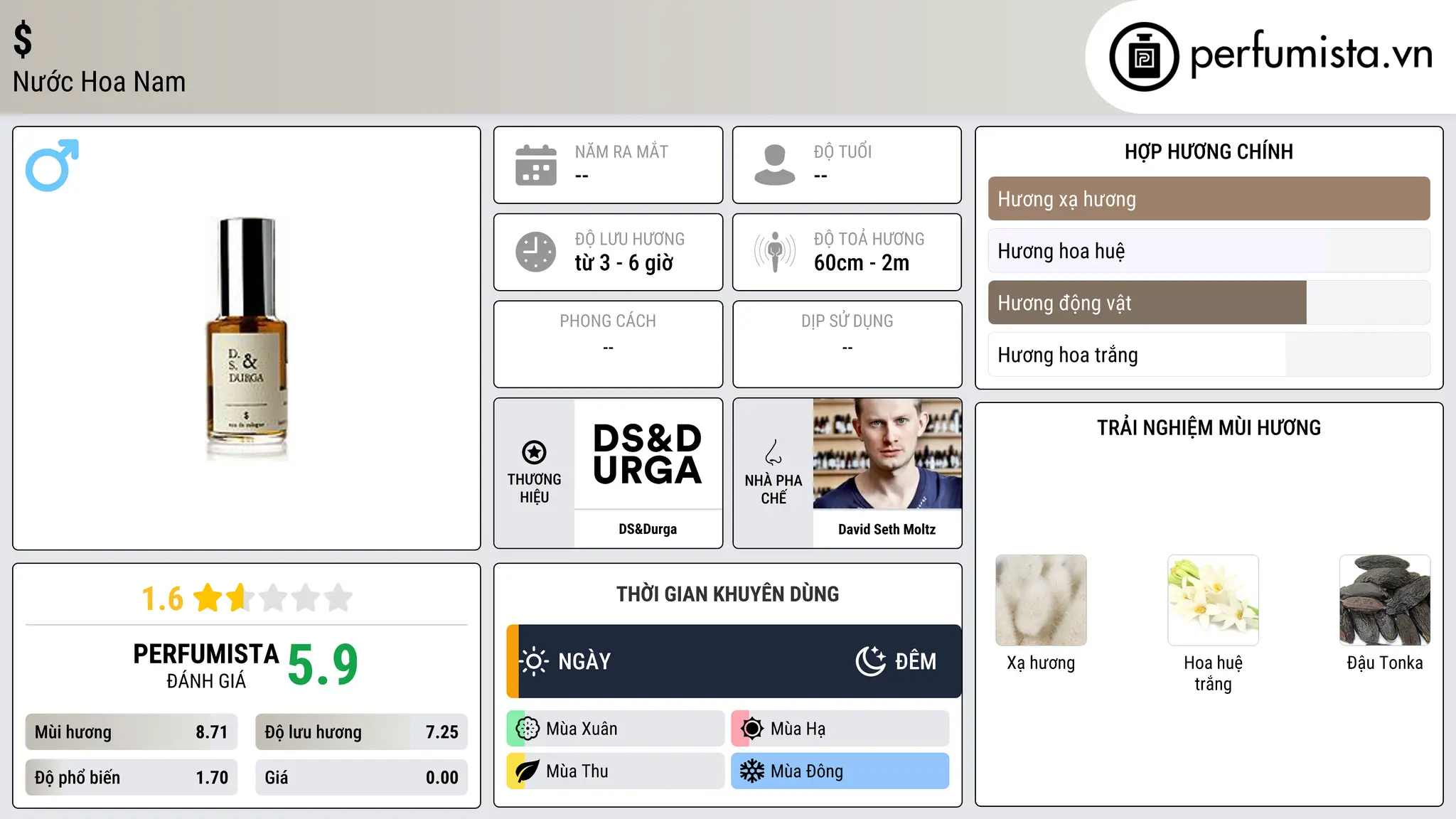Select the Xạ hương note image
Viewport: 1456px width, 819px height.
(x=1041, y=600)
